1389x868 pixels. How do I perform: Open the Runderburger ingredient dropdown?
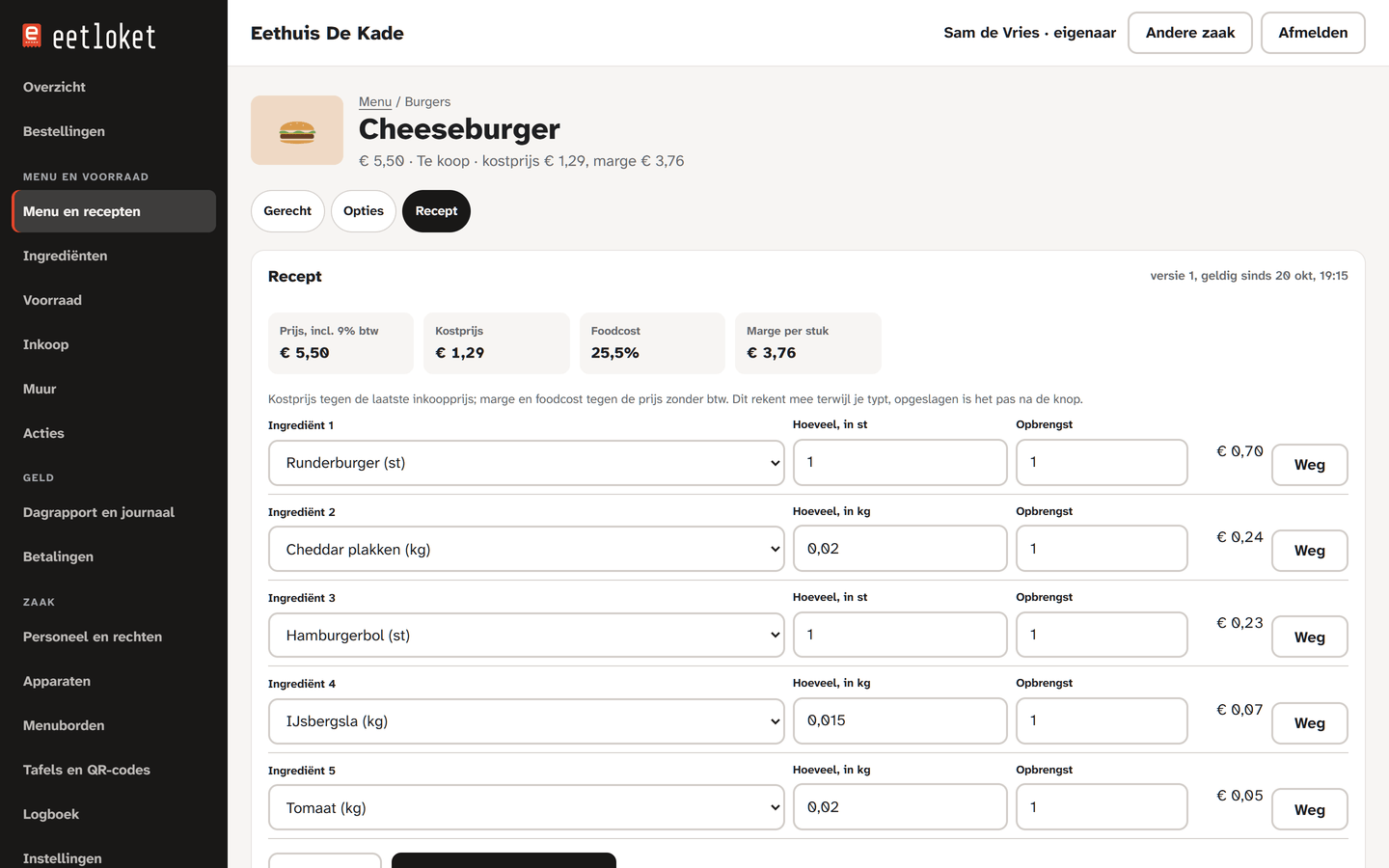tap(527, 463)
